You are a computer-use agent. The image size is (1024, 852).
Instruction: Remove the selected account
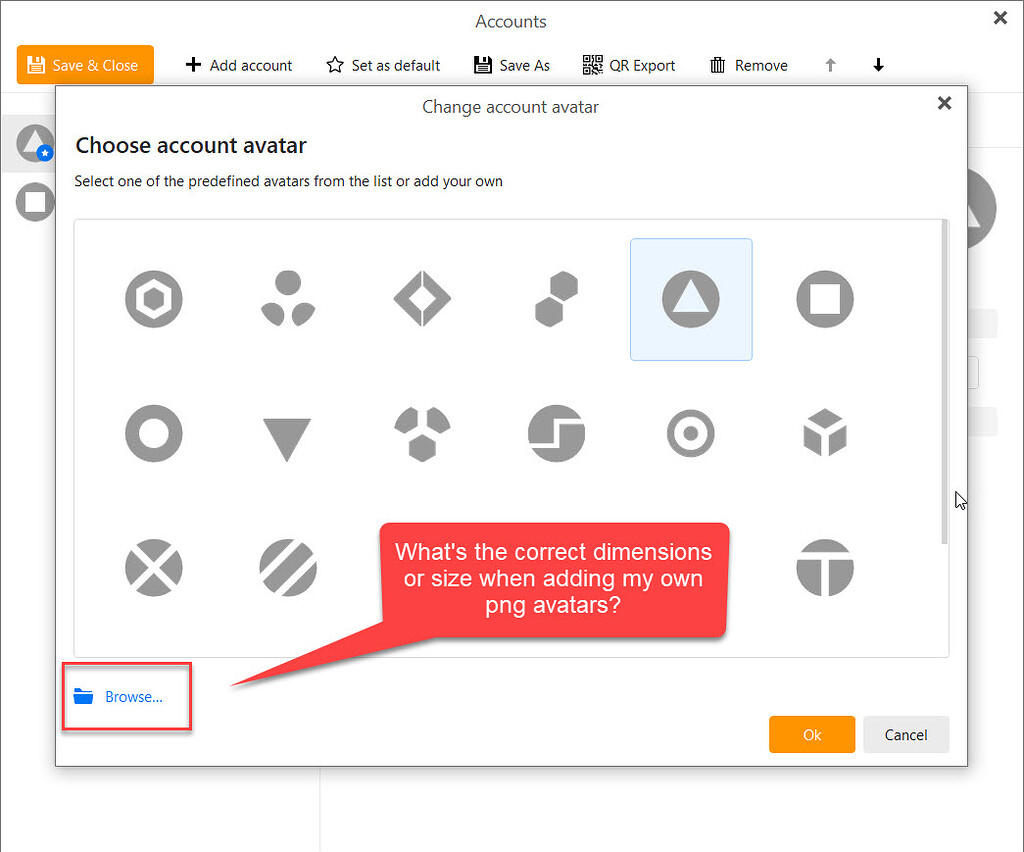[748, 65]
